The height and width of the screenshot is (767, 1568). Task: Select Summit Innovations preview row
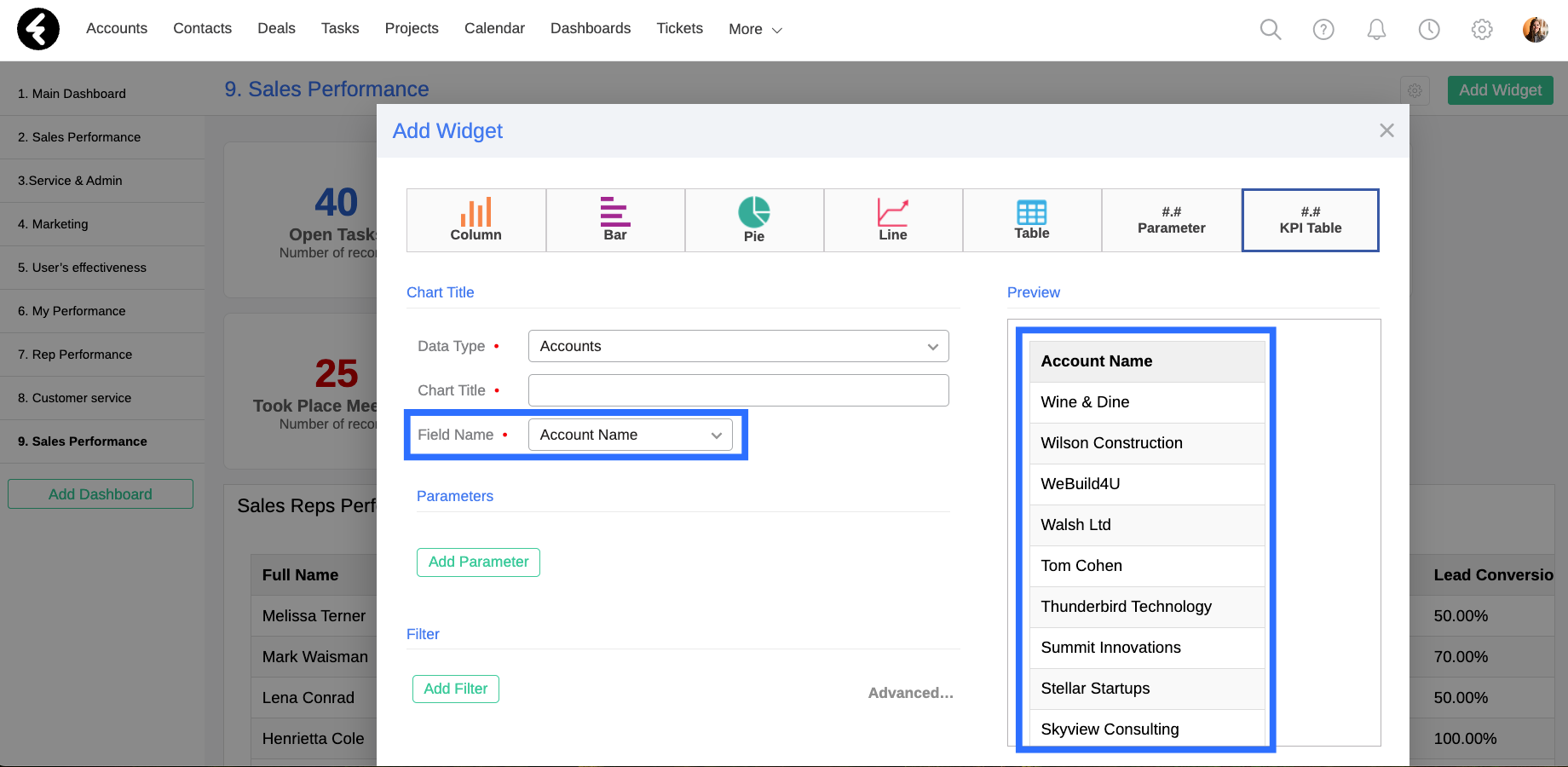1147,648
